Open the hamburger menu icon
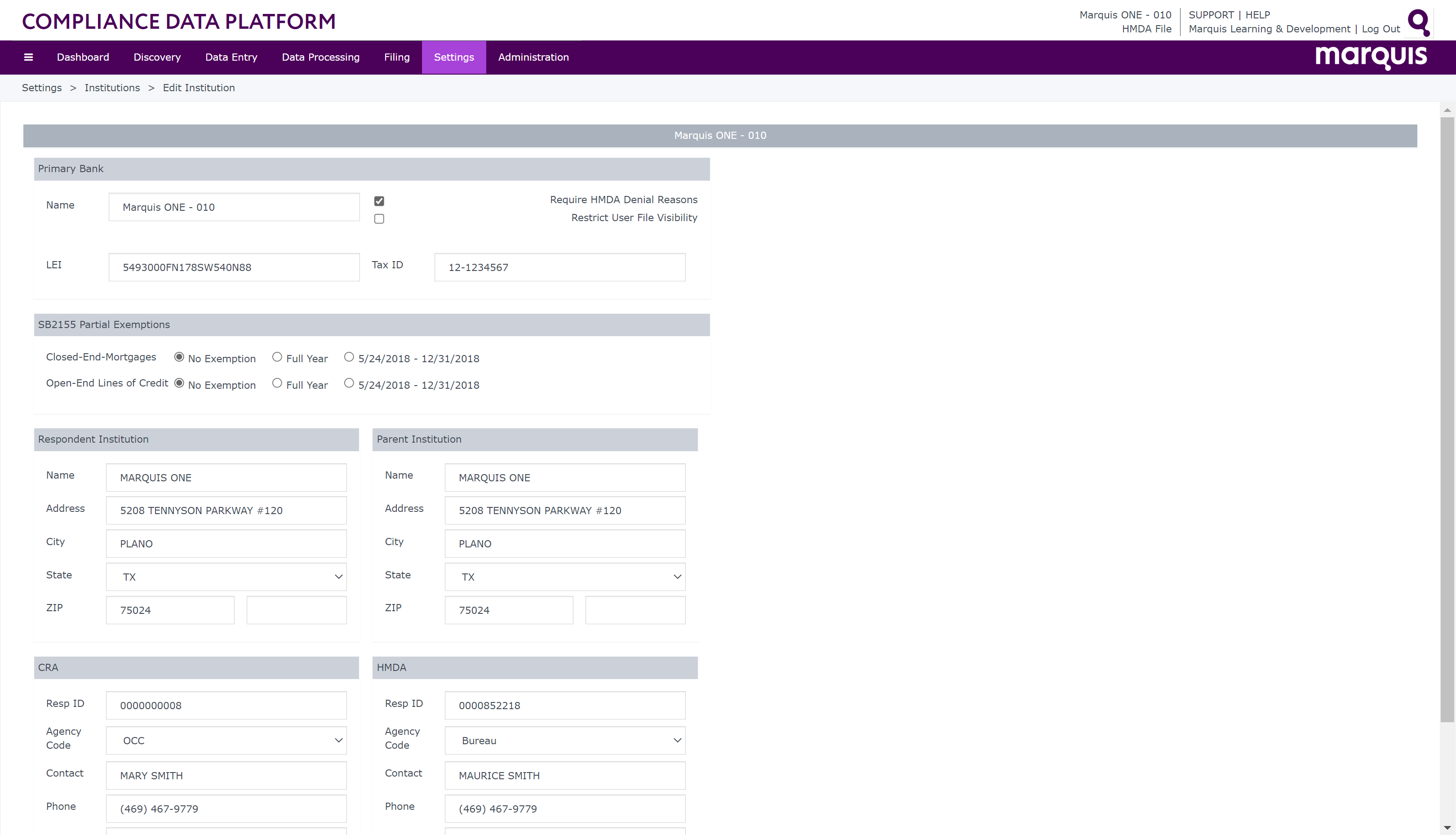Viewport: 1456px width, 835px height. tap(28, 58)
